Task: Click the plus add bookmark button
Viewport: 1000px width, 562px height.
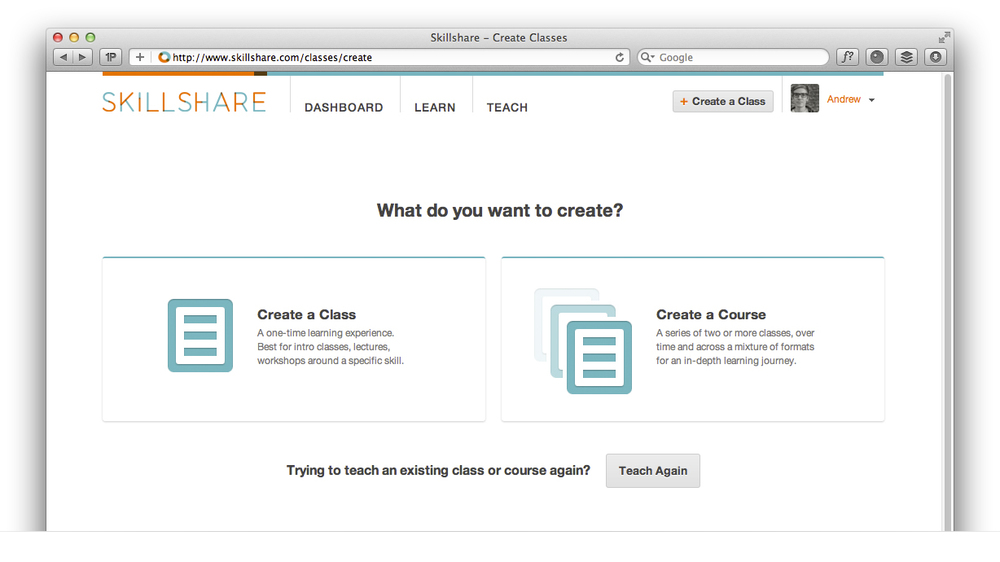Action: click(x=140, y=58)
